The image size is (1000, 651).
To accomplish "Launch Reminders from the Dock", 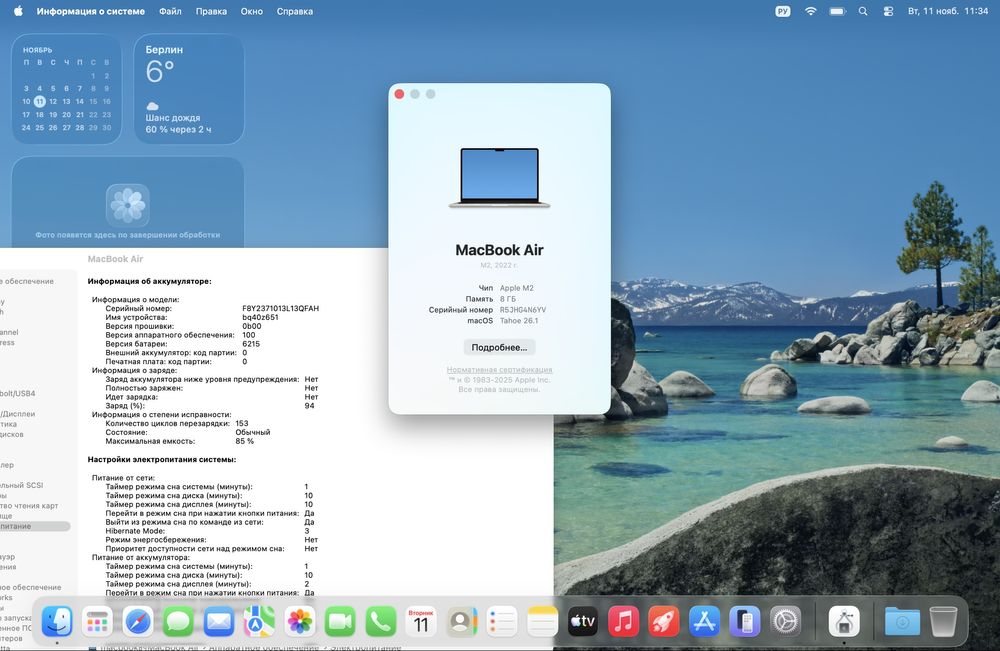I will point(502,621).
